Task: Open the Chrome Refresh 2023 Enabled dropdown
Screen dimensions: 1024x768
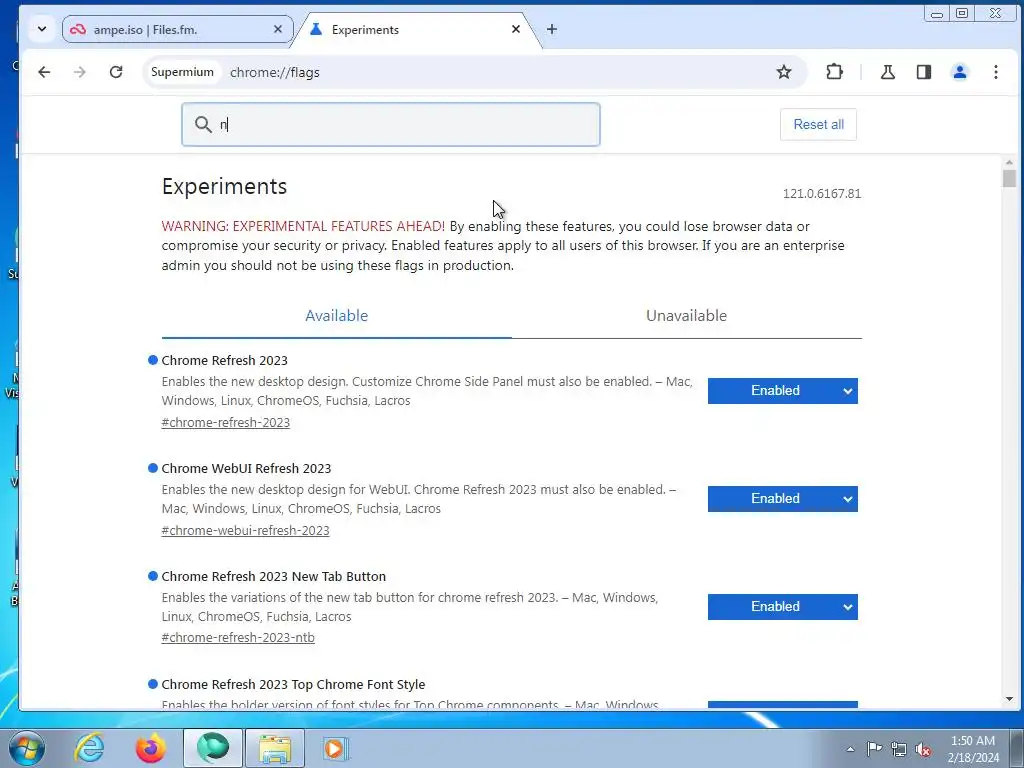Action: [782, 391]
